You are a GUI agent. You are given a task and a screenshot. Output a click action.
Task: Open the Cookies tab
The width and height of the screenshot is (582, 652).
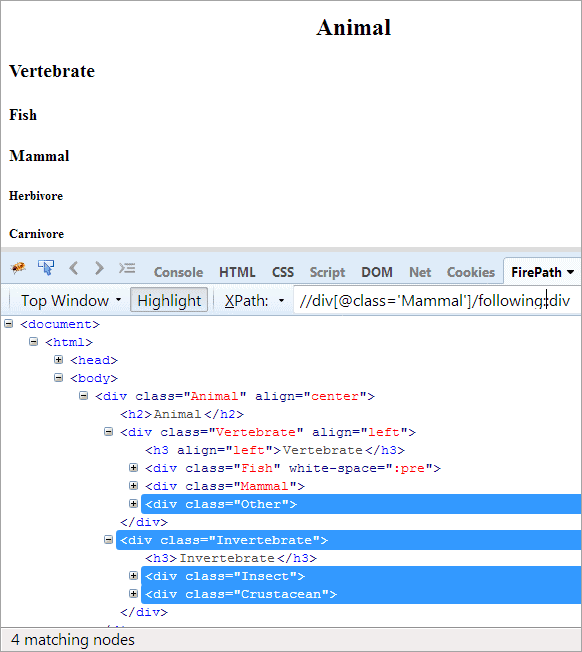click(471, 272)
